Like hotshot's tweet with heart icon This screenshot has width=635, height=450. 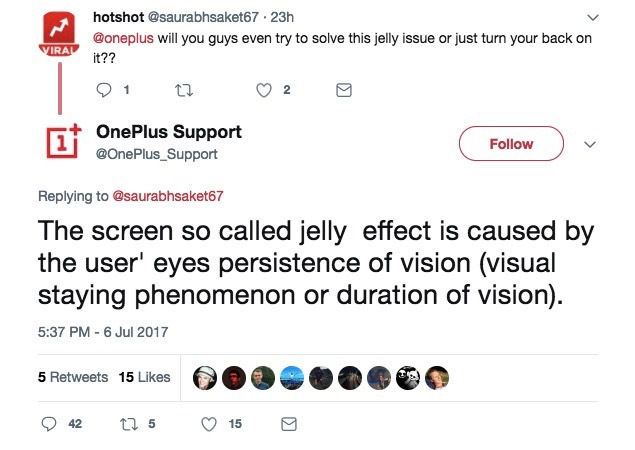click(x=264, y=90)
